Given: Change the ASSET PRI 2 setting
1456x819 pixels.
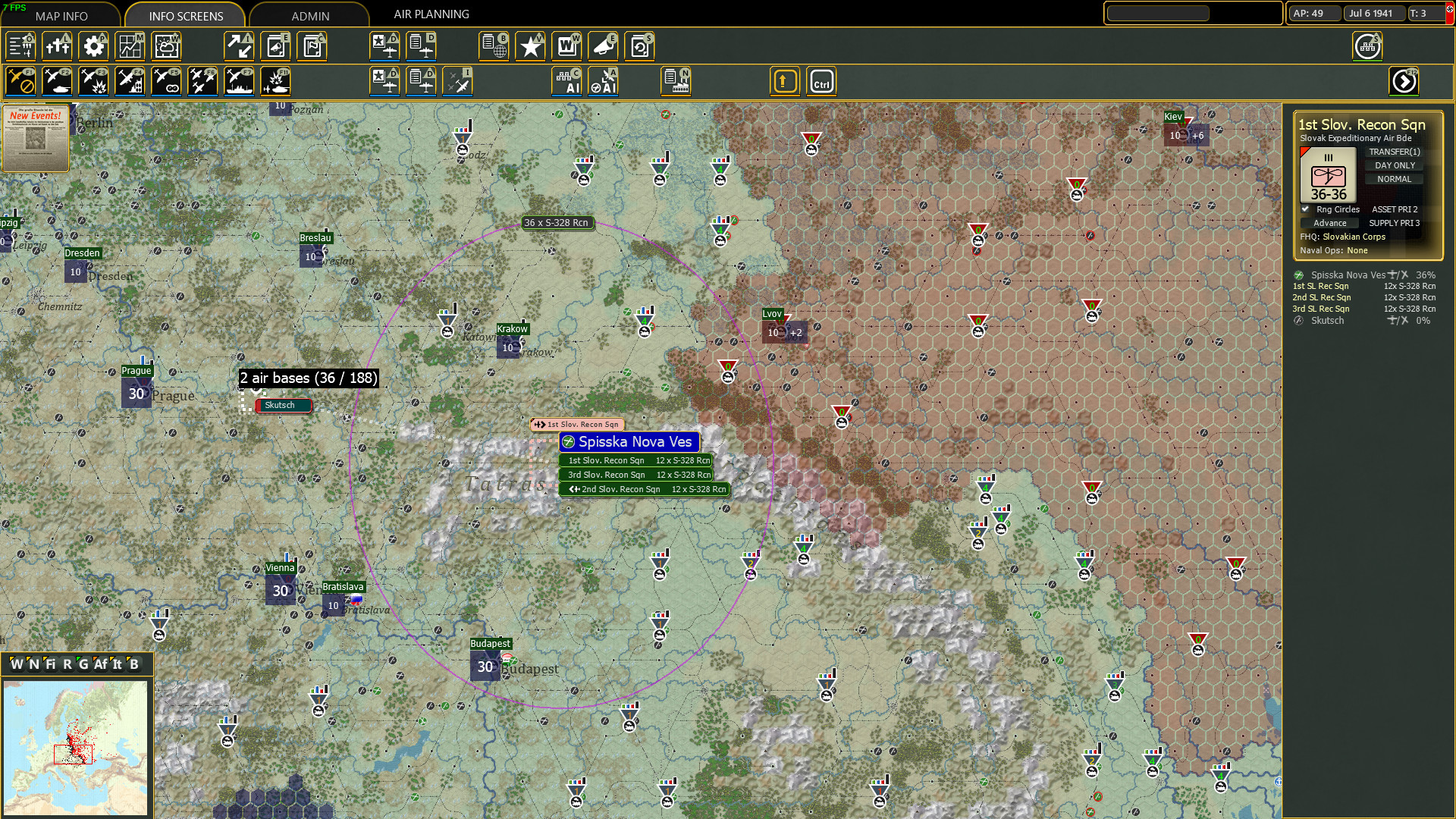Looking at the screenshot, I should [x=1395, y=209].
